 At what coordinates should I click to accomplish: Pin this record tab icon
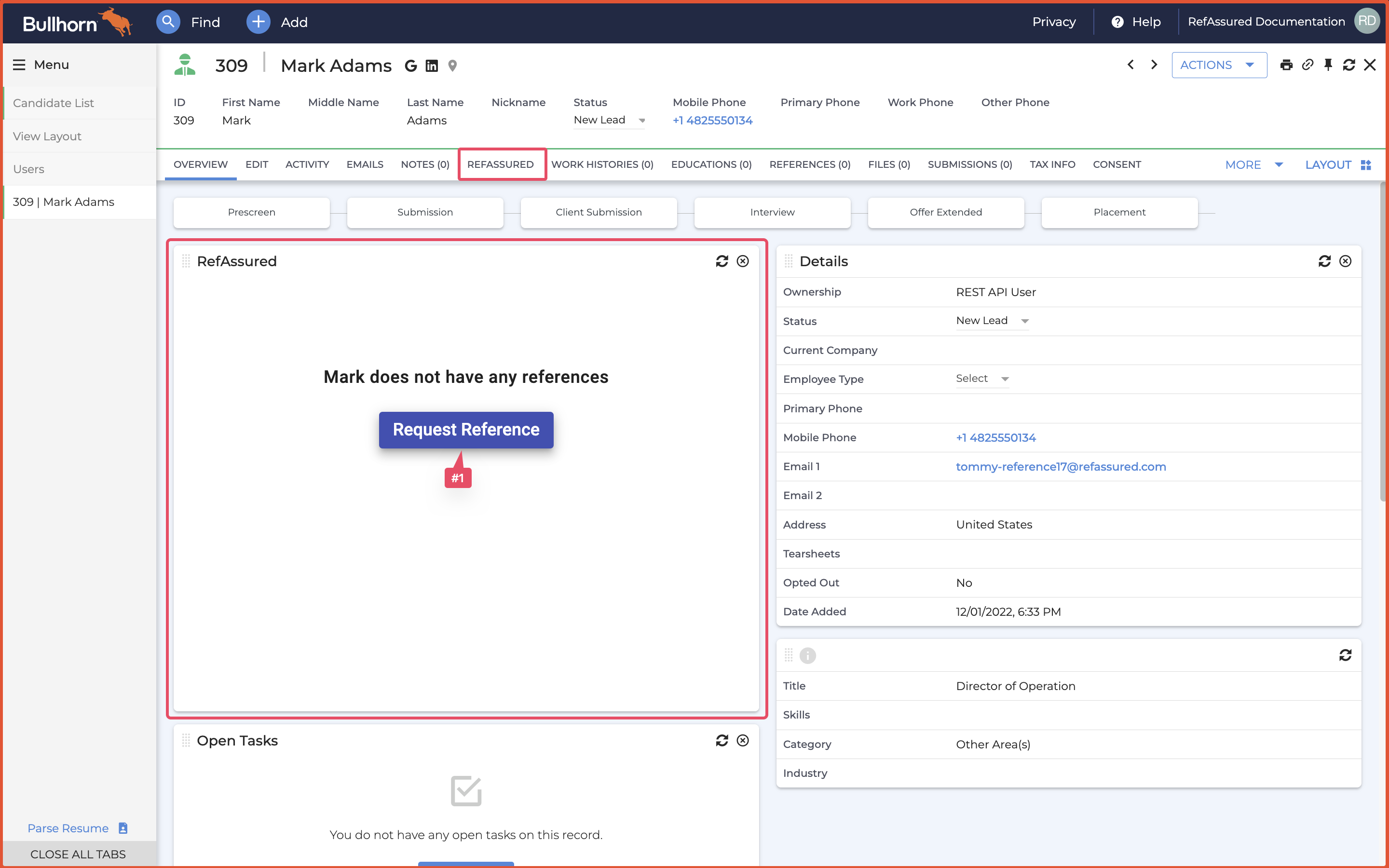[1328, 65]
